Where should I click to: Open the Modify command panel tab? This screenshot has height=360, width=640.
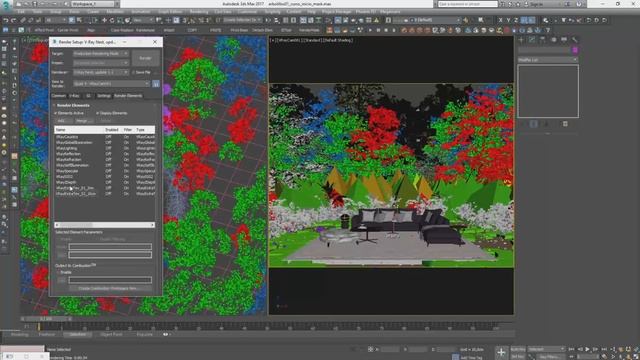532,40
